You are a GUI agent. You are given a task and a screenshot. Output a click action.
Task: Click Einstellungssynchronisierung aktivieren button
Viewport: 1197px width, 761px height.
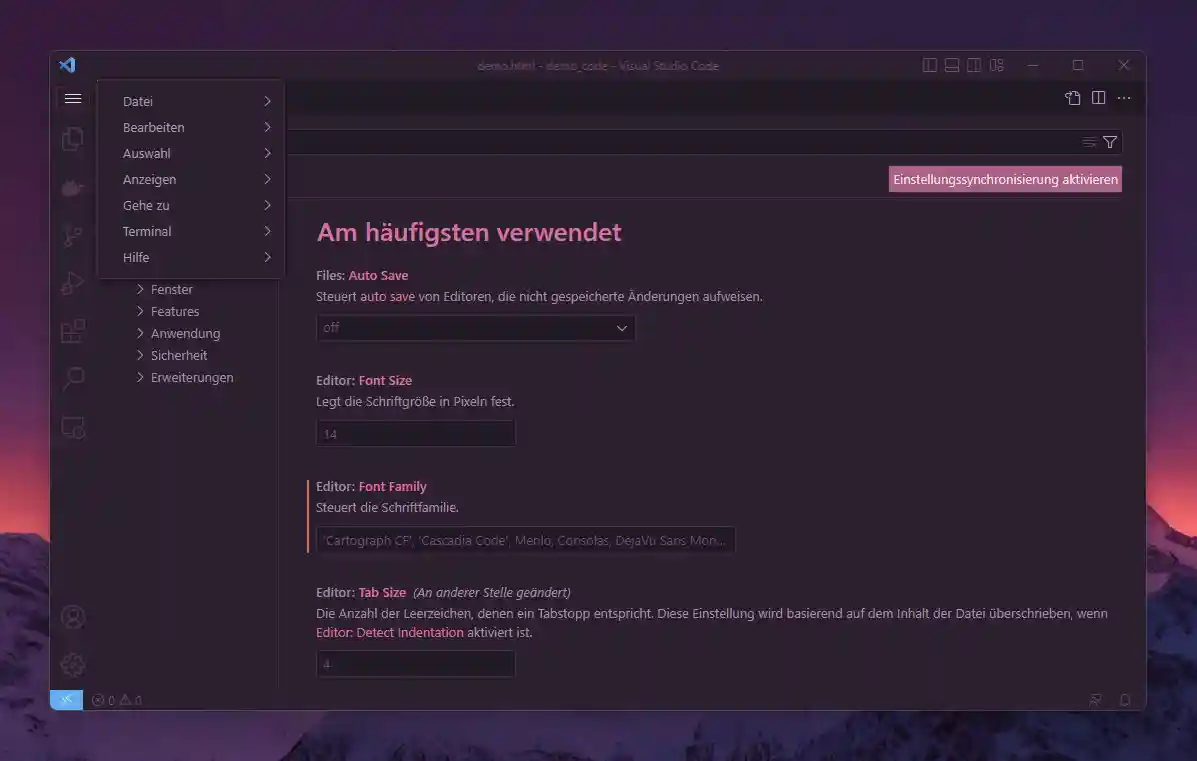point(1005,179)
